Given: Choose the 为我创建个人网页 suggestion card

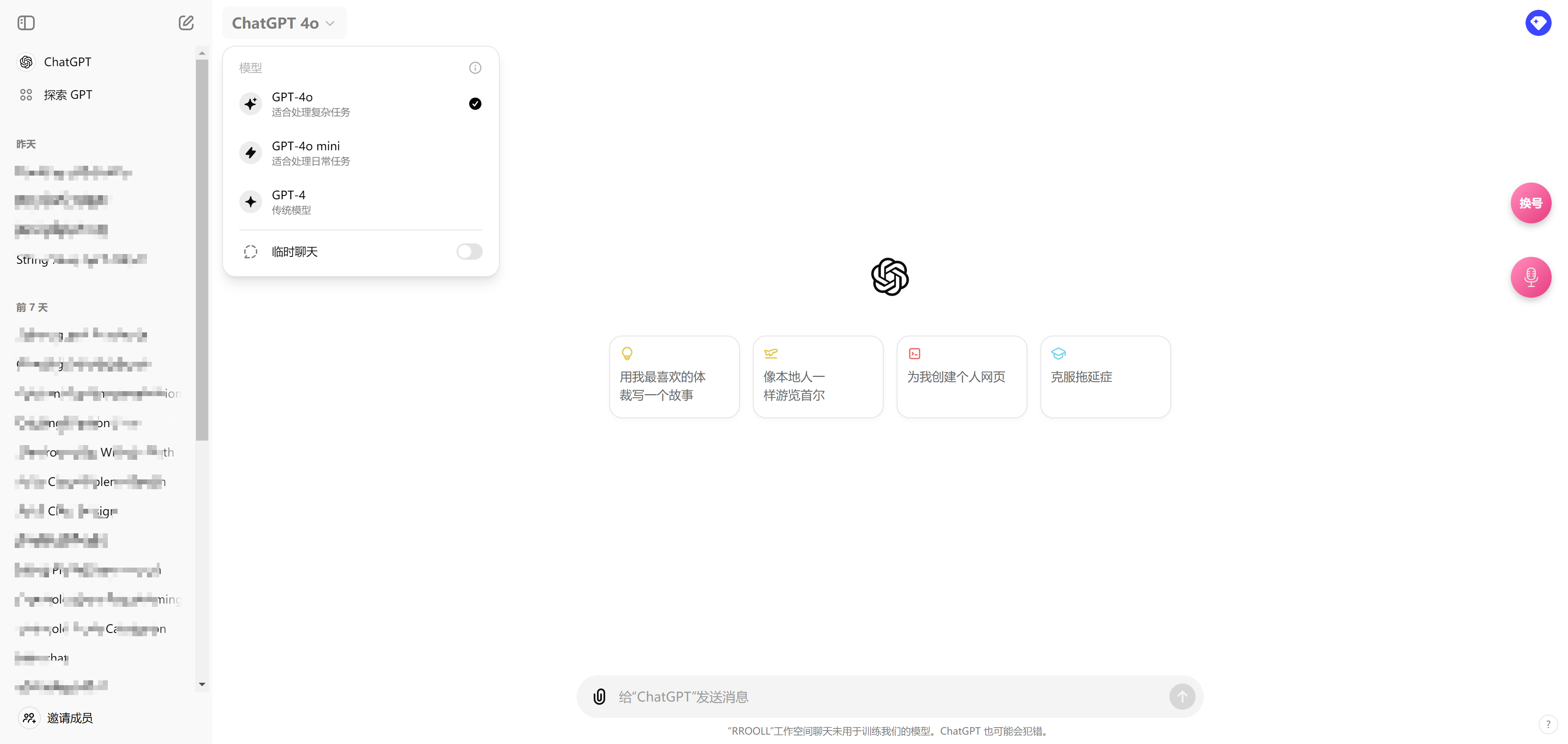Looking at the screenshot, I should click(x=962, y=377).
